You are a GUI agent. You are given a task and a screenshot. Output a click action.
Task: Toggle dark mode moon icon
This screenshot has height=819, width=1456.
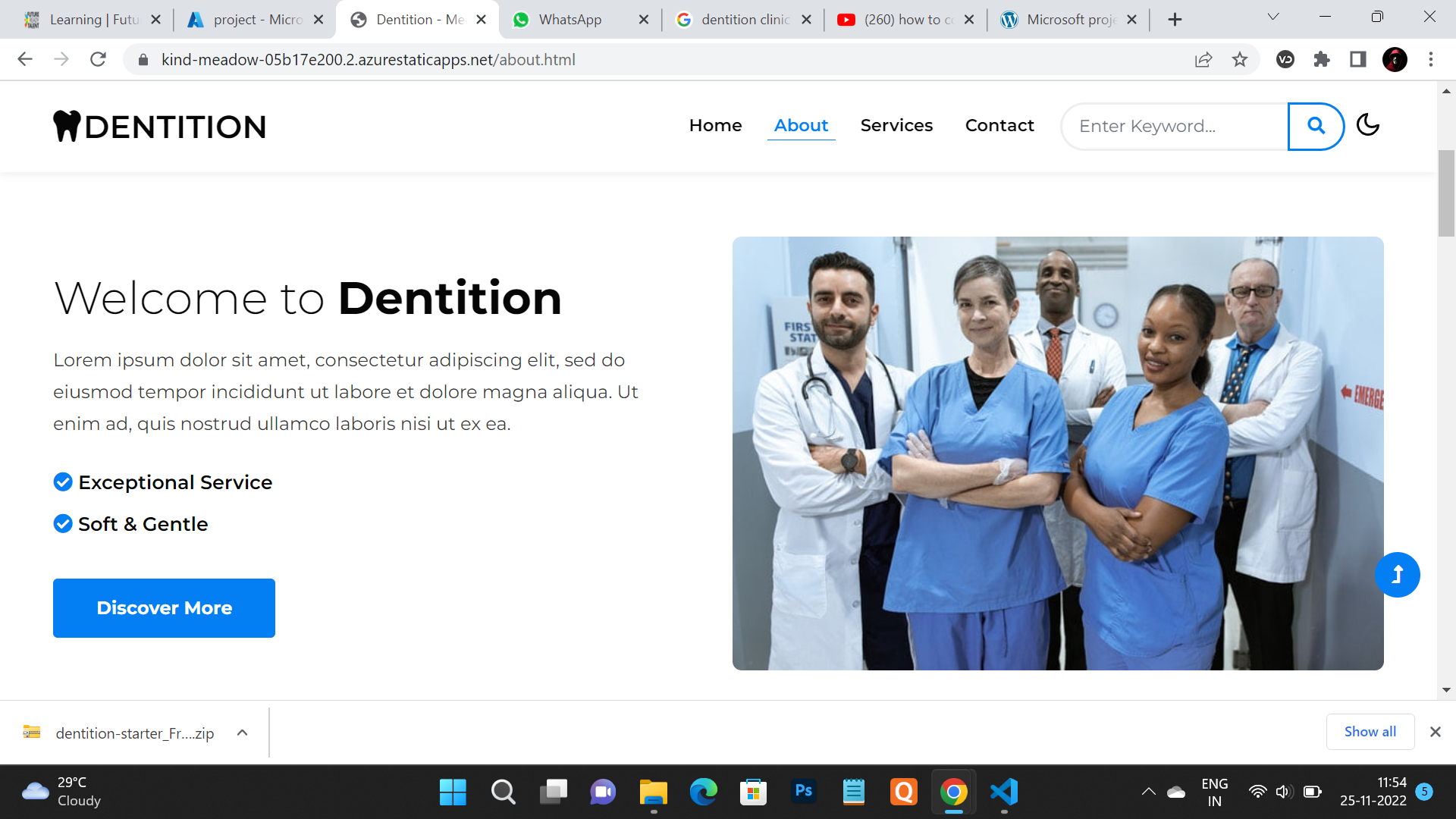pyautogui.click(x=1367, y=125)
